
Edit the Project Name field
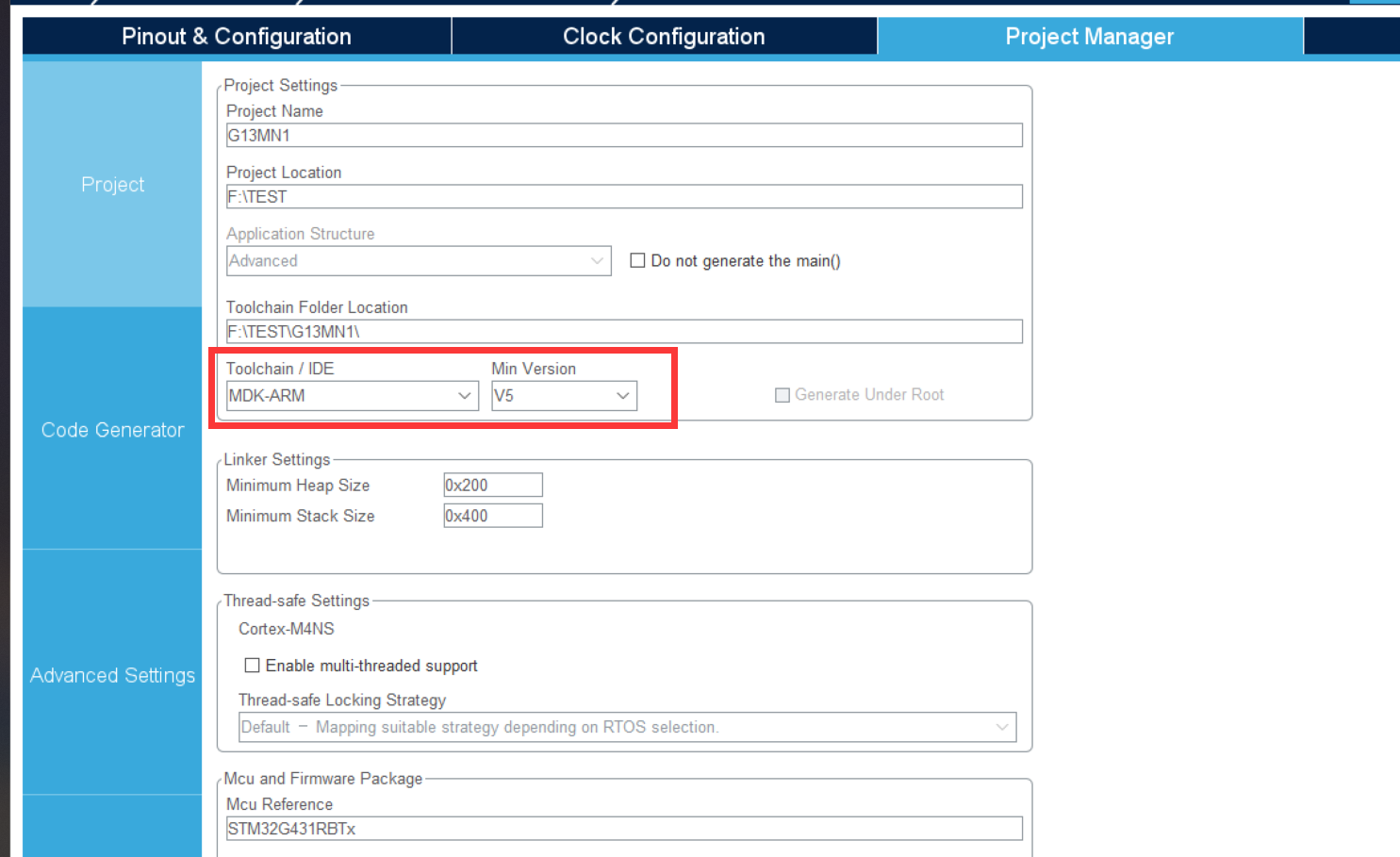[624, 135]
